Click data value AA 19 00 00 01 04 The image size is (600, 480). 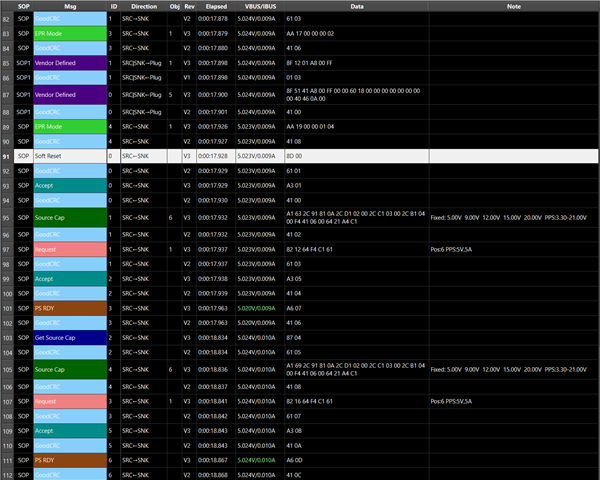point(310,127)
